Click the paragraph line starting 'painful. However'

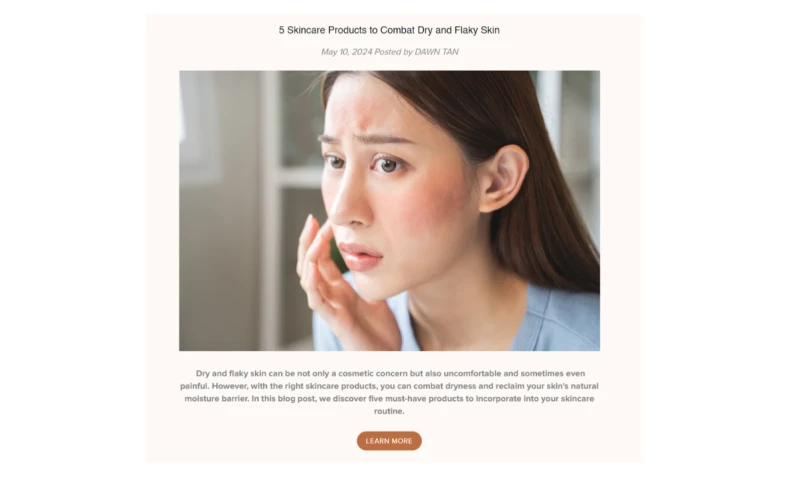click(x=389, y=386)
